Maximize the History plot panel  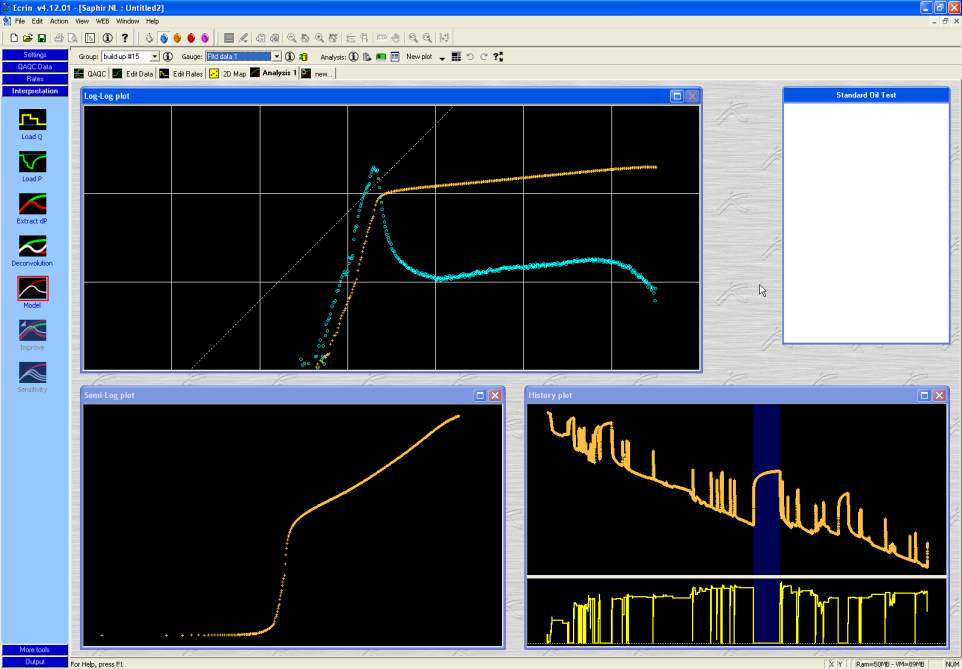pos(923,396)
